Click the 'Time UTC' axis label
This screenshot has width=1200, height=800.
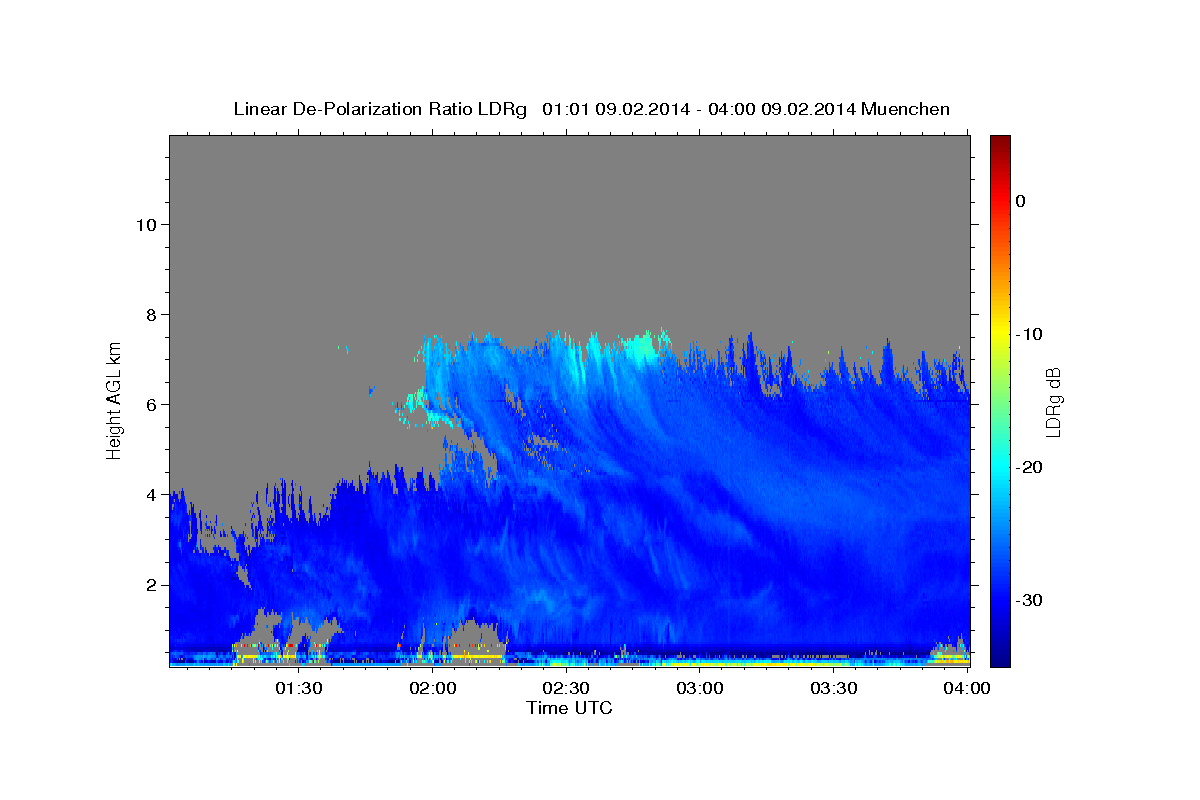(569, 708)
